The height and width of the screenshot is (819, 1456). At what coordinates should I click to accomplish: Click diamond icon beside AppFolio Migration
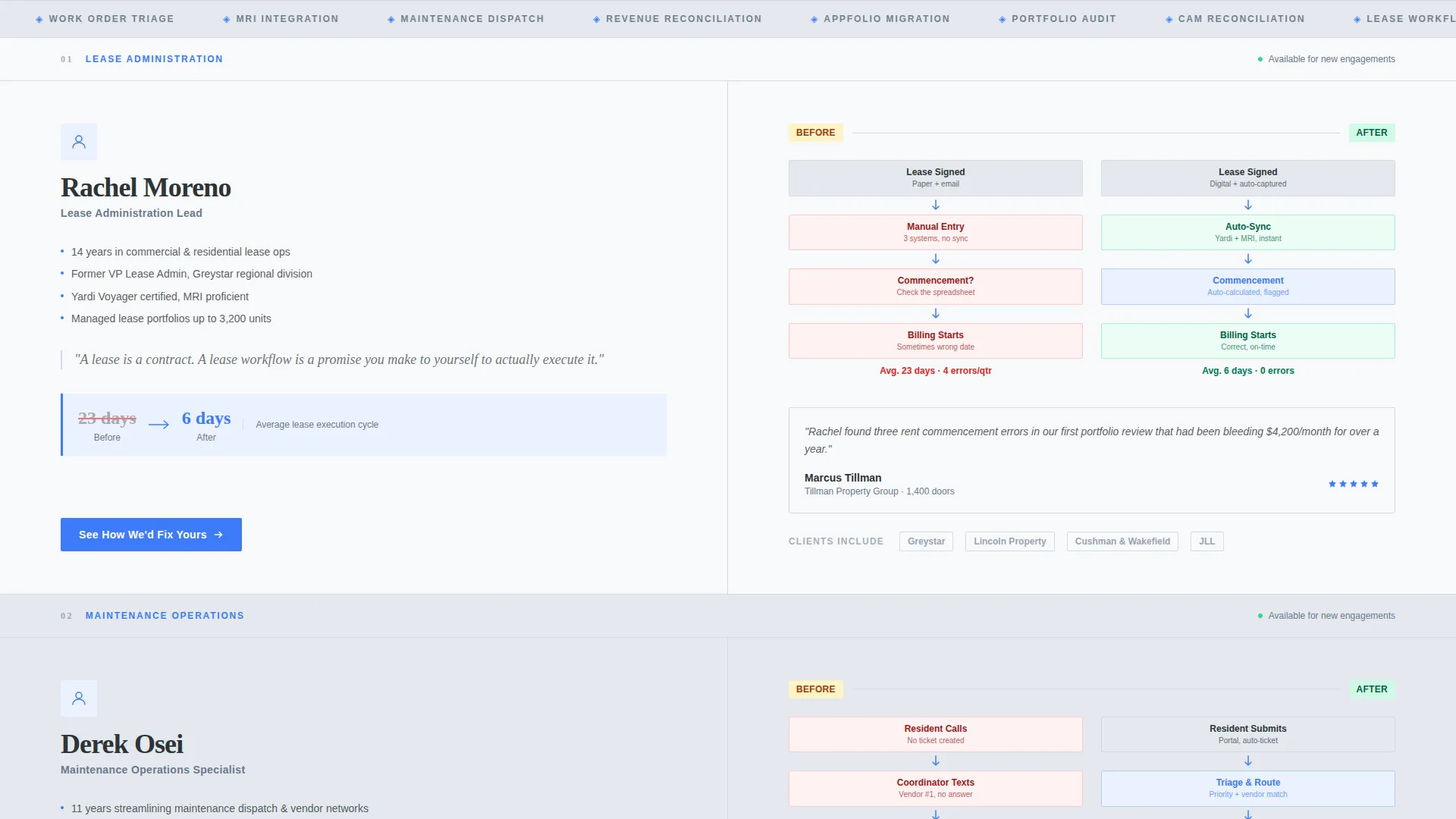(814, 19)
